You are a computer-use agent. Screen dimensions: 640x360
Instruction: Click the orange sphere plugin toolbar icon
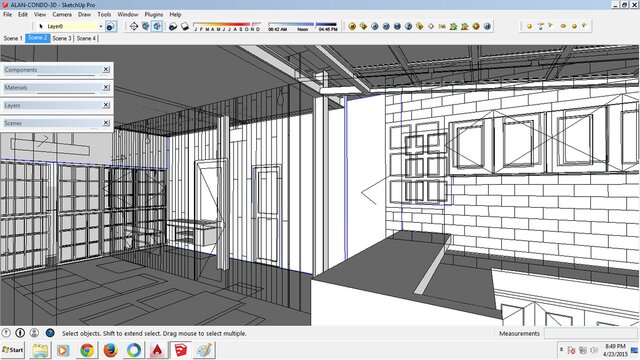(476, 27)
